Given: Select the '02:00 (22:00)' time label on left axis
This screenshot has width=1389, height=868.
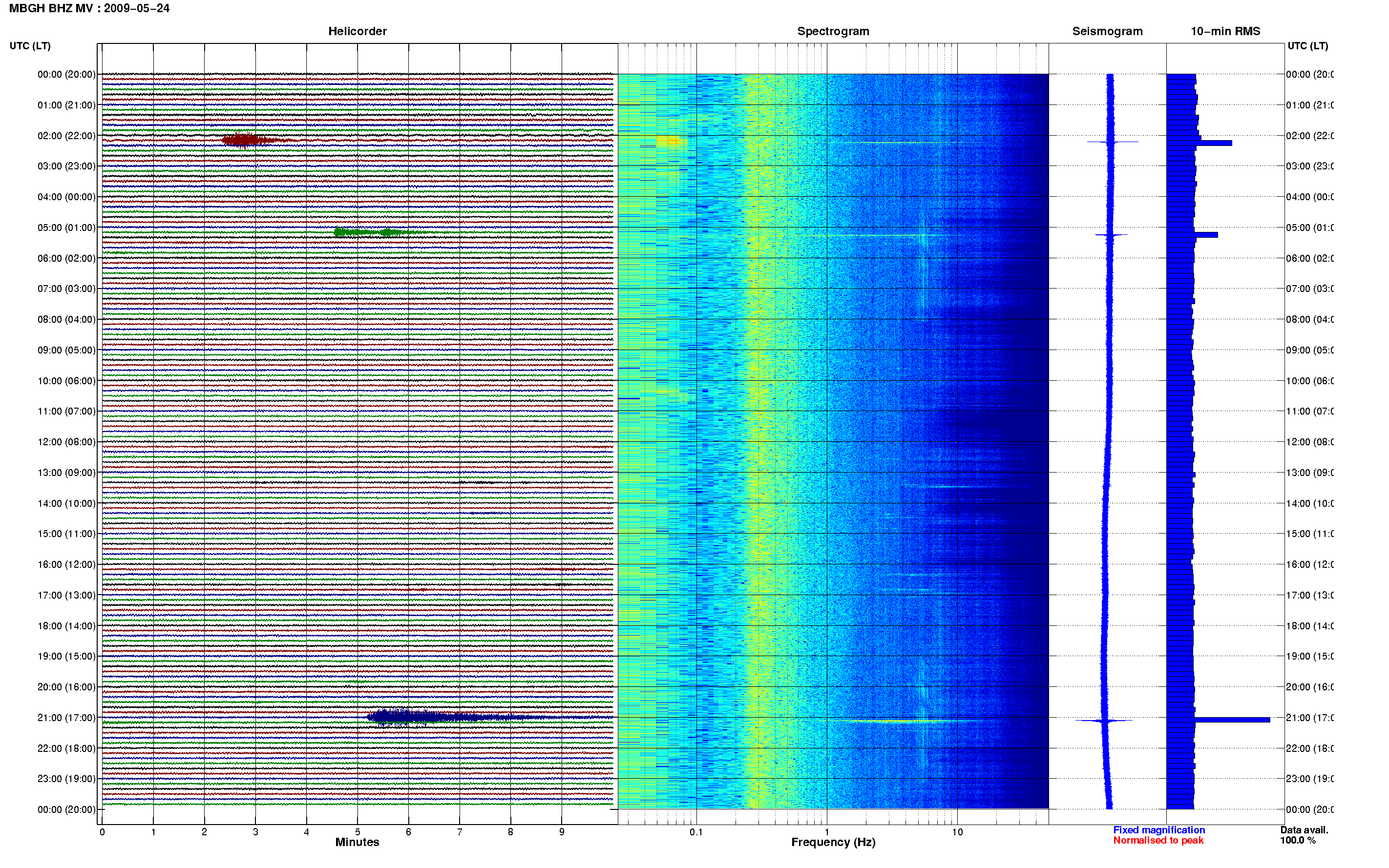Looking at the screenshot, I should coord(66,136).
